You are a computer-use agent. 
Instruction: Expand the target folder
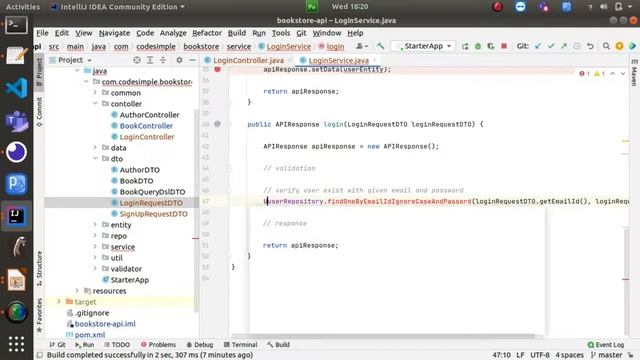[59, 302]
